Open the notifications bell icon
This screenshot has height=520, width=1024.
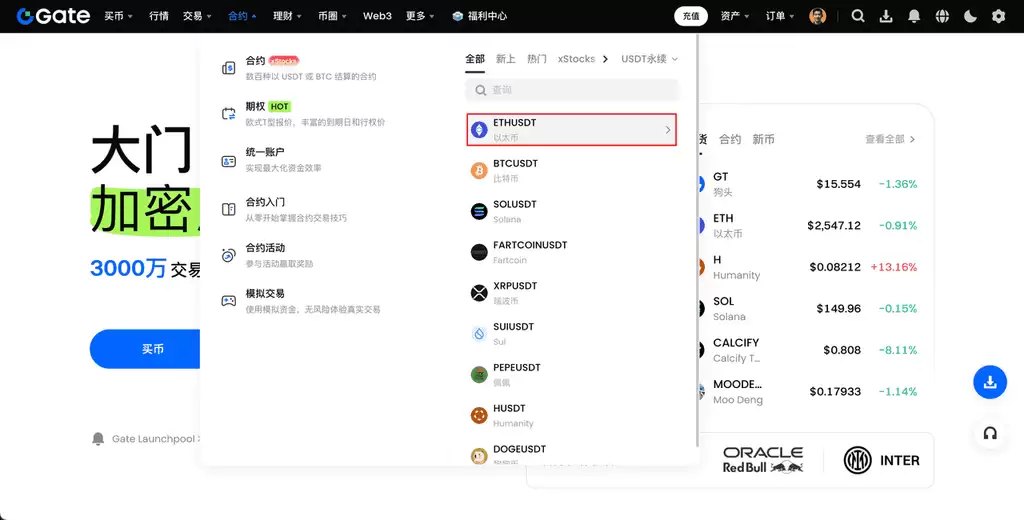click(914, 16)
